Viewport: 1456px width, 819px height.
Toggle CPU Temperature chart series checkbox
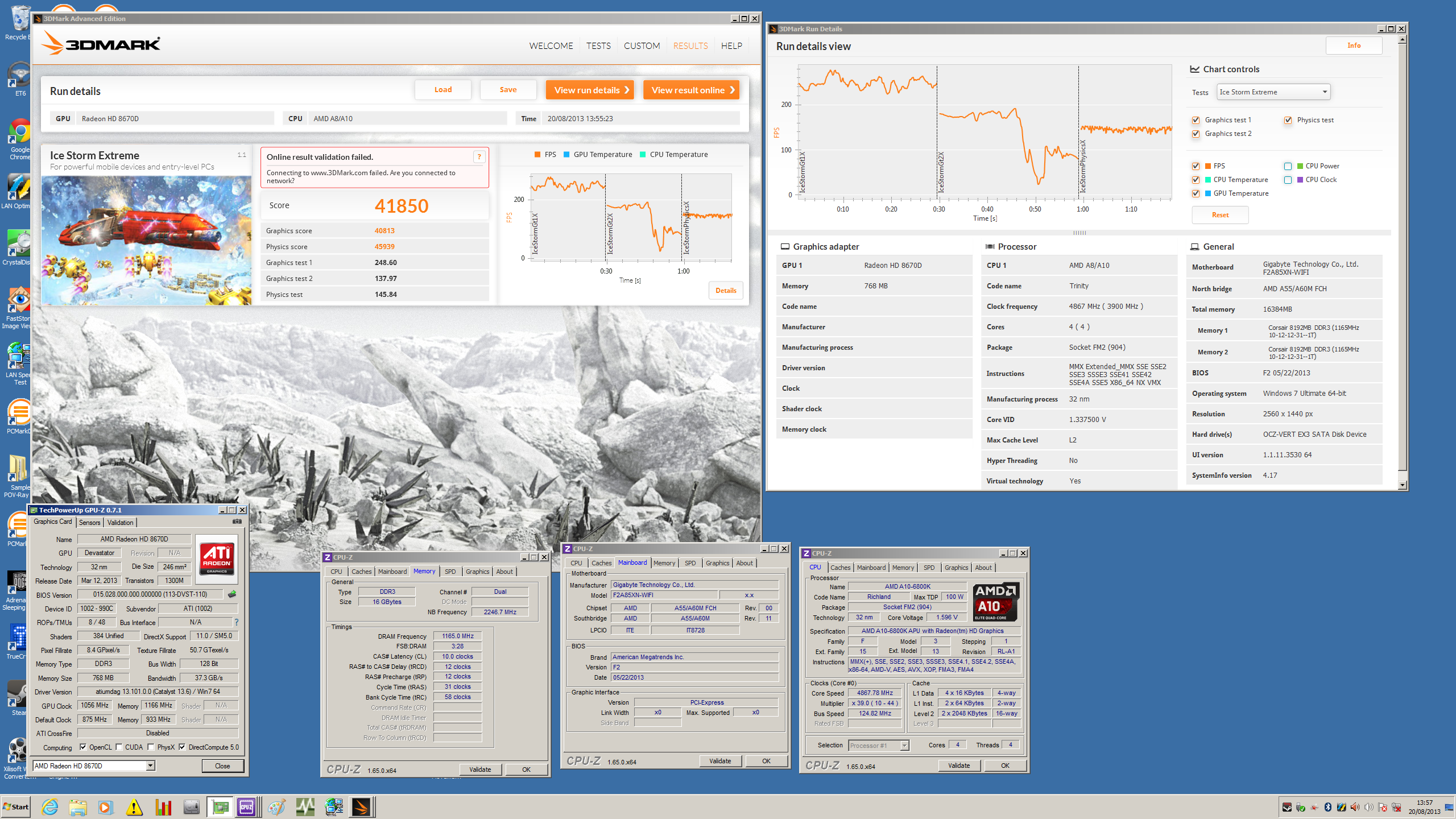[x=1196, y=180]
